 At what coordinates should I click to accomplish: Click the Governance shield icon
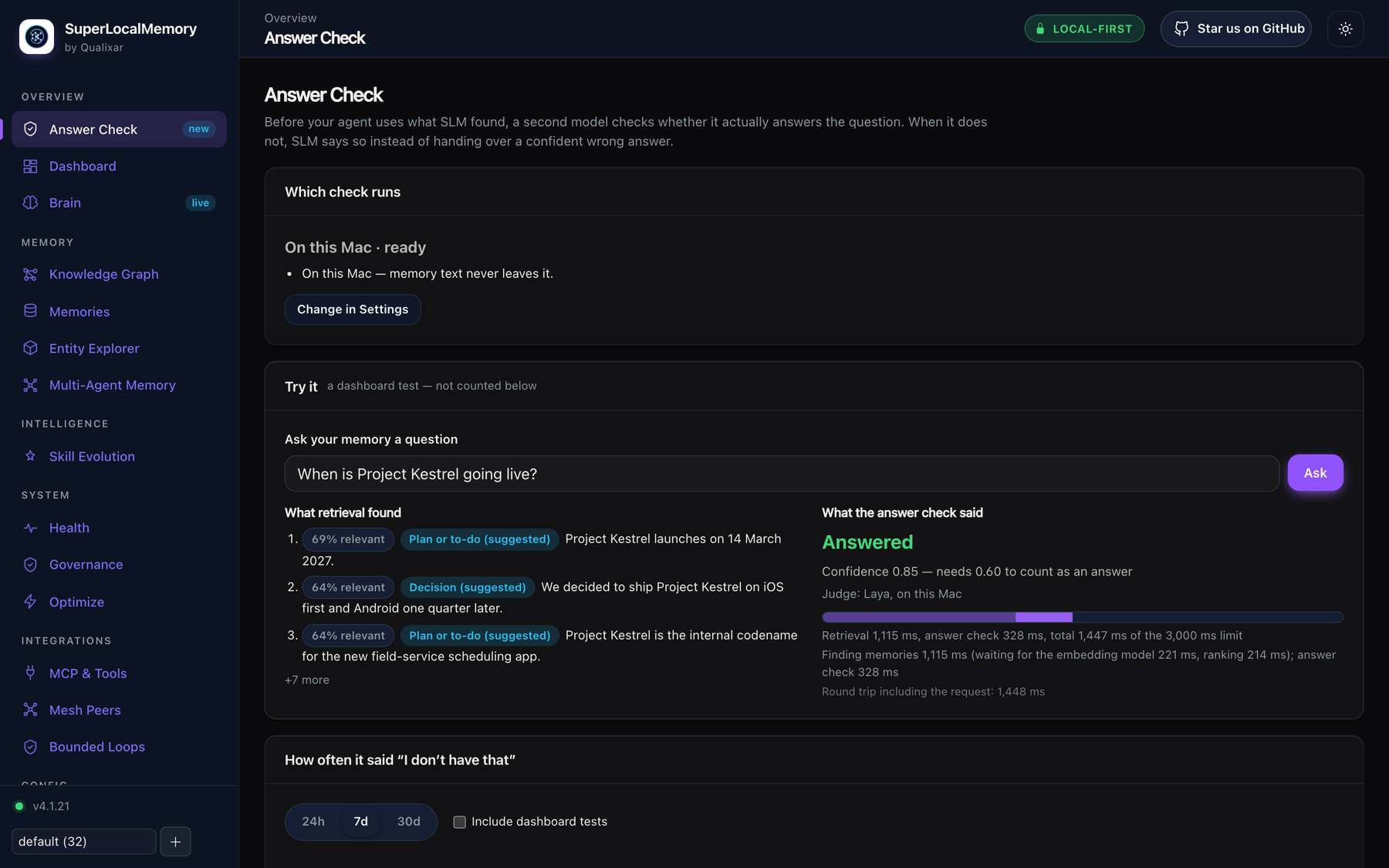[30, 565]
